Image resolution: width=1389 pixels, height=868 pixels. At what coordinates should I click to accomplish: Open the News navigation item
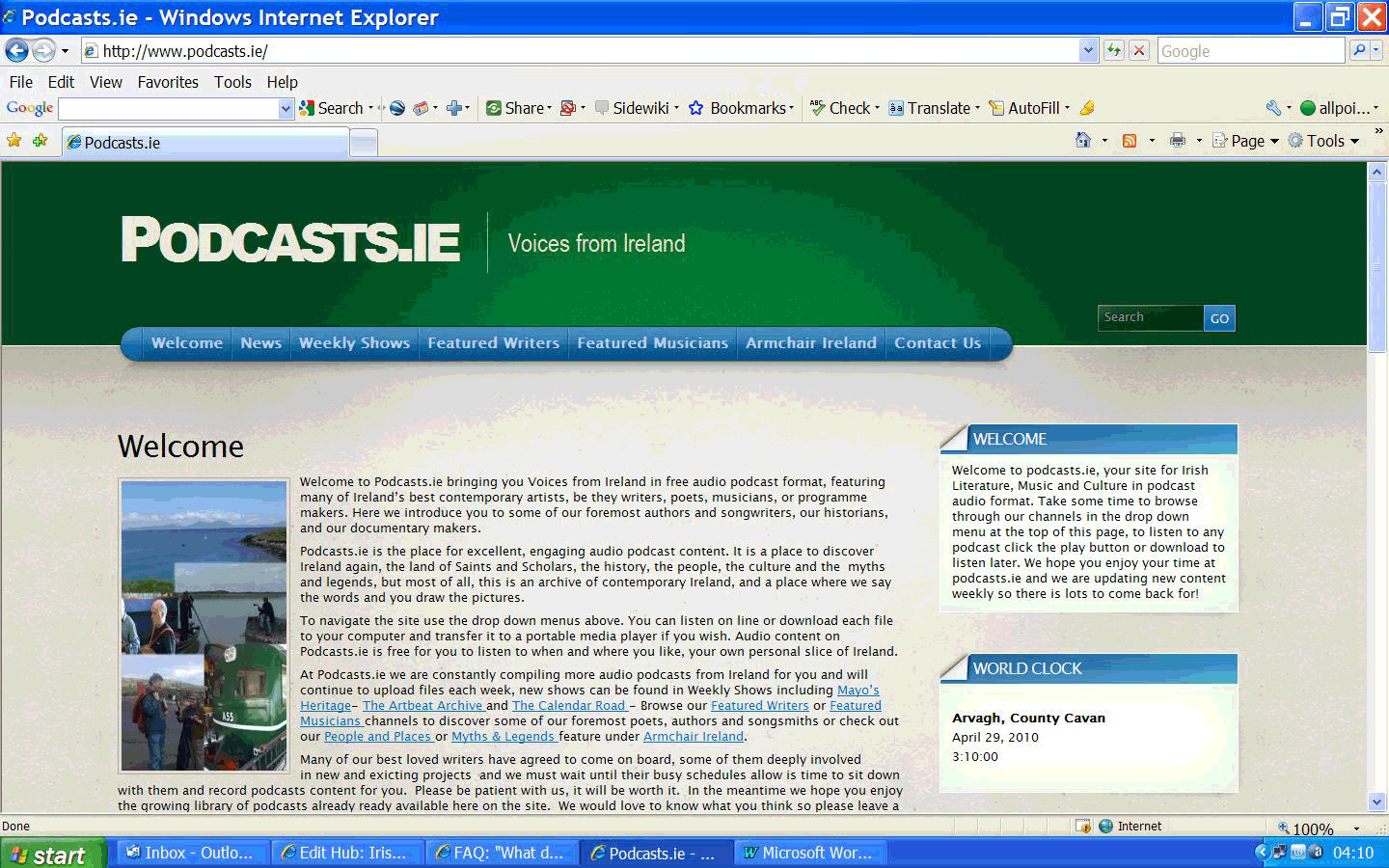tap(260, 343)
